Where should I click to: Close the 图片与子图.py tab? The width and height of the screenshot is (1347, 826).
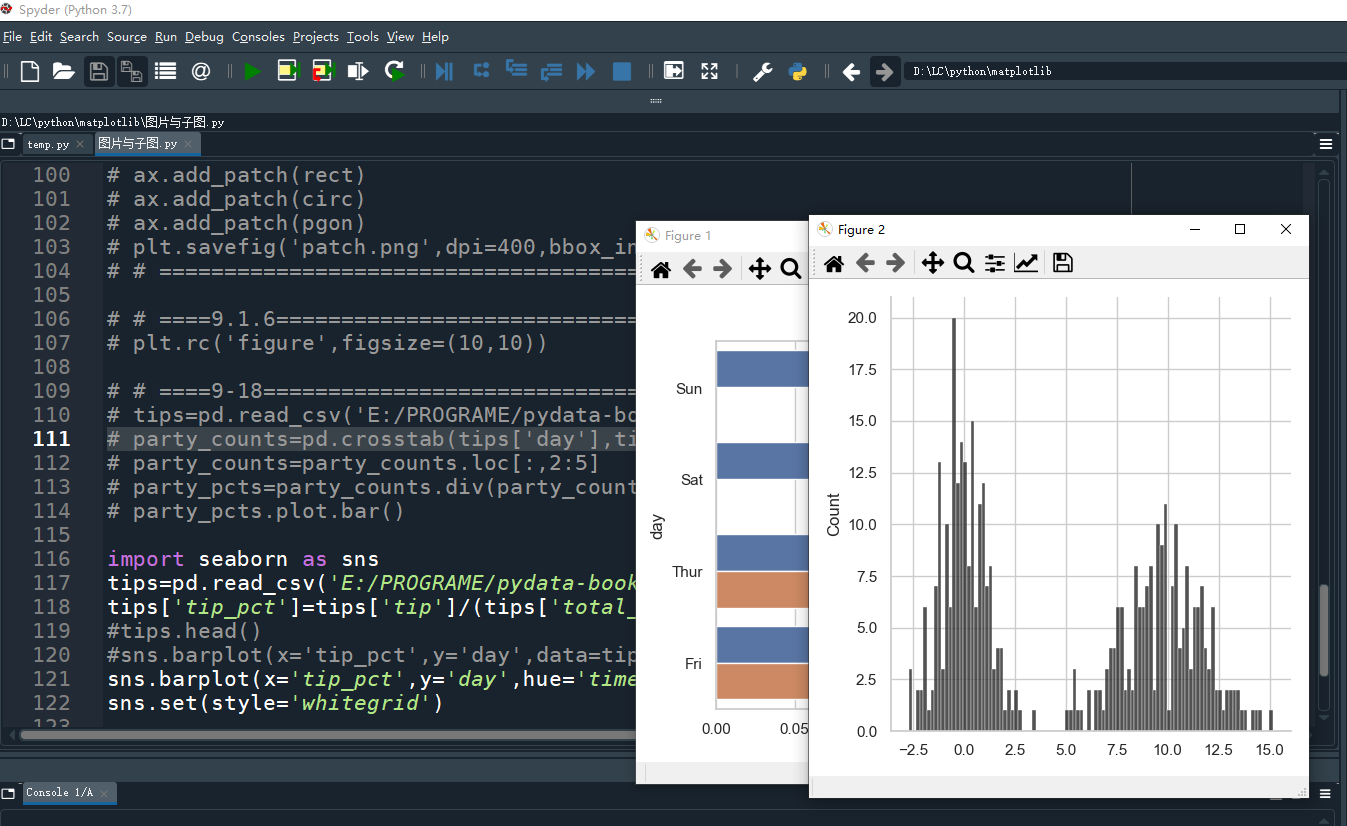(x=188, y=145)
